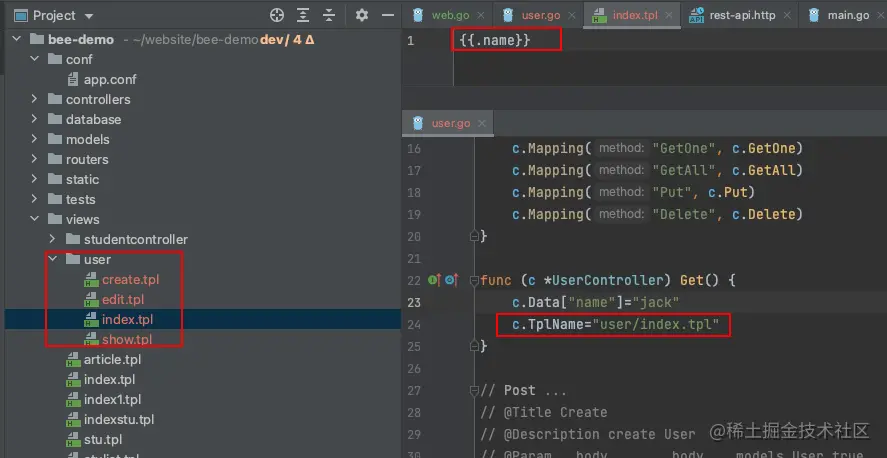Click the locate/select opened file target icon
Image resolution: width=887 pixels, height=458 pixels.
pos(277,15)
